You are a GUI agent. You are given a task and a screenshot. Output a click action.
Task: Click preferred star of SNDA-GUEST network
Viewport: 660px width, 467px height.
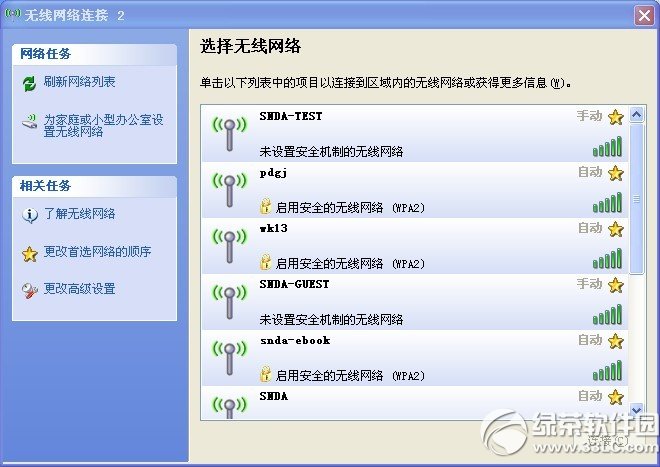click(615, 285)
